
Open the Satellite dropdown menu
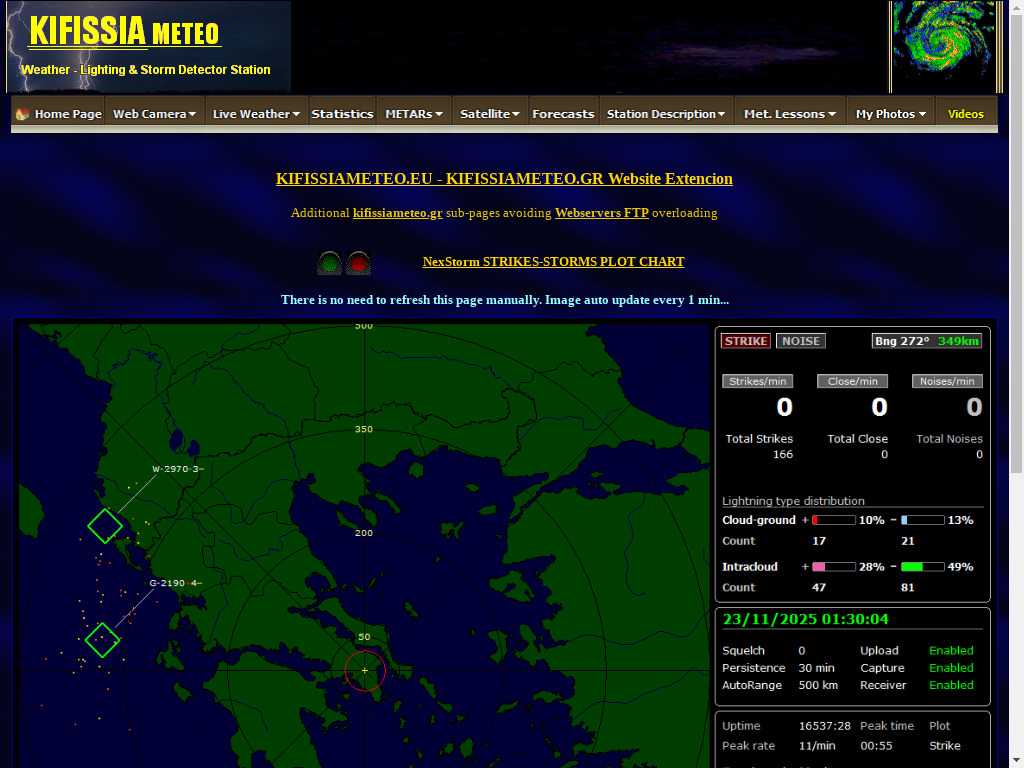[489, 114]
